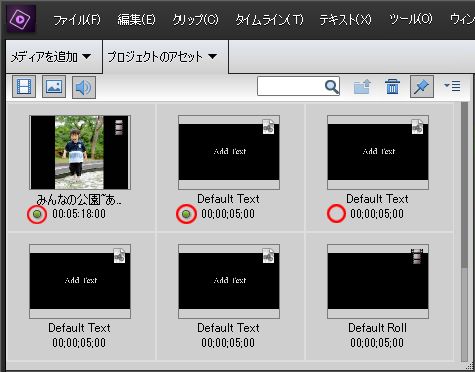The height and width of the screenshot is (372, 475).
Task: Select the Default Roll clip thumbnail
Action: (x=378, y=281)
